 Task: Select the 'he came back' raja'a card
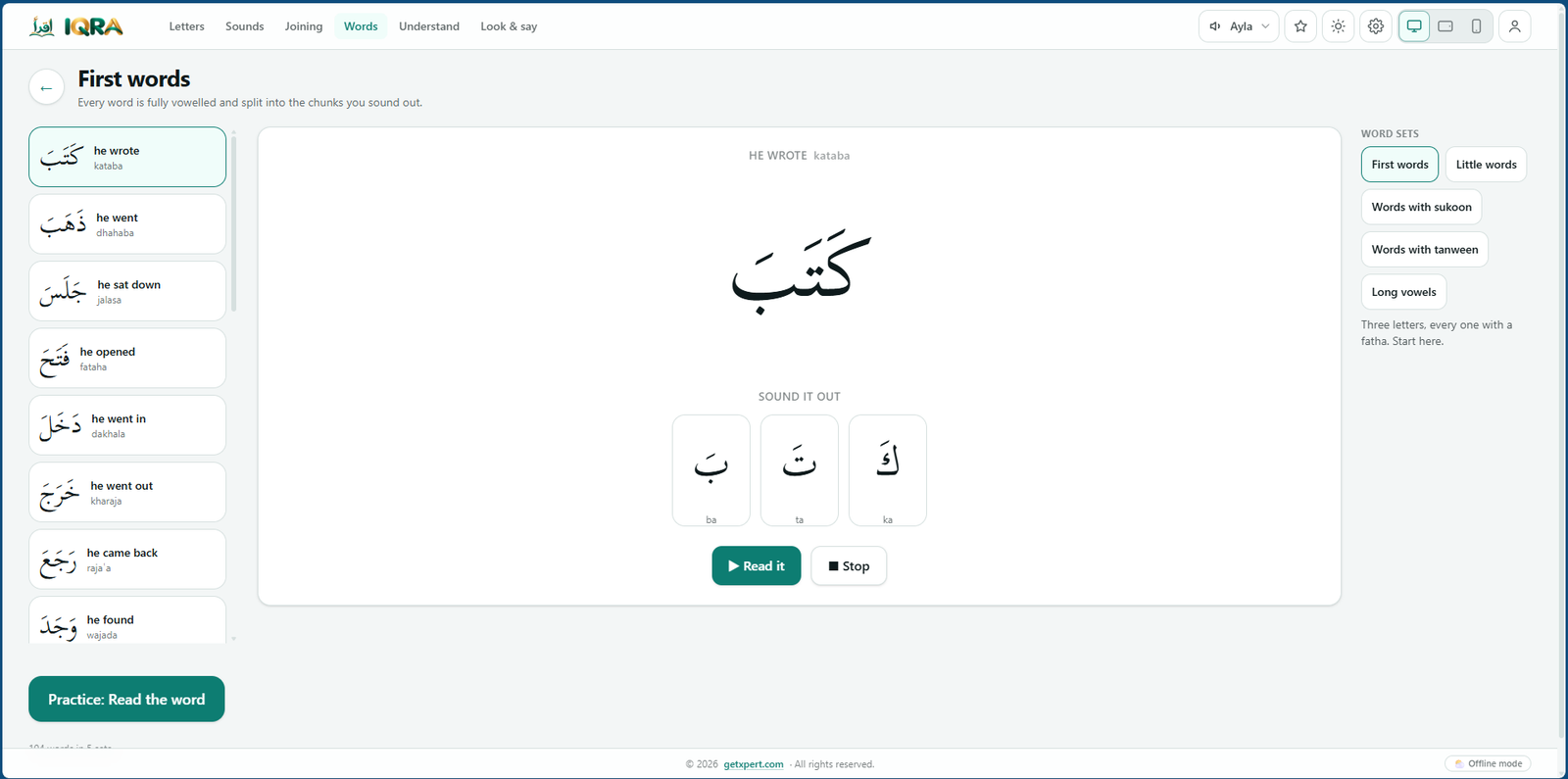(127, 560)
